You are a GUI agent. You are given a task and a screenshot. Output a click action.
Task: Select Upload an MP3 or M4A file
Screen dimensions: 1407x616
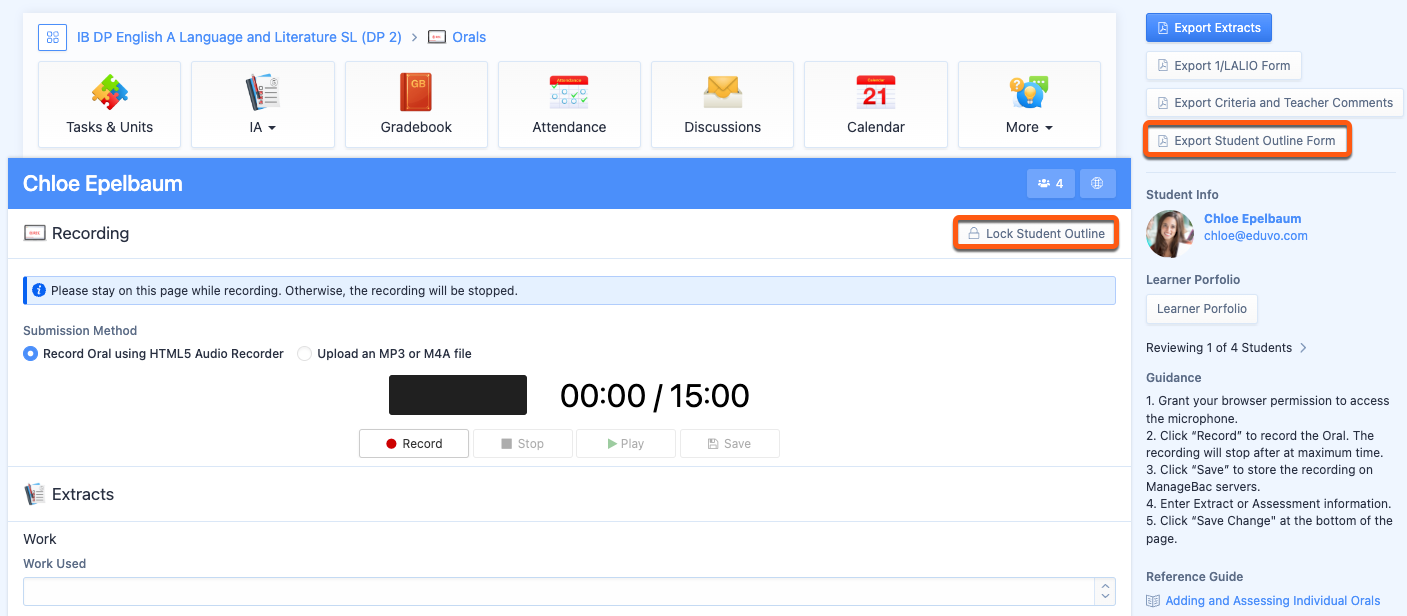click(305, 354)
